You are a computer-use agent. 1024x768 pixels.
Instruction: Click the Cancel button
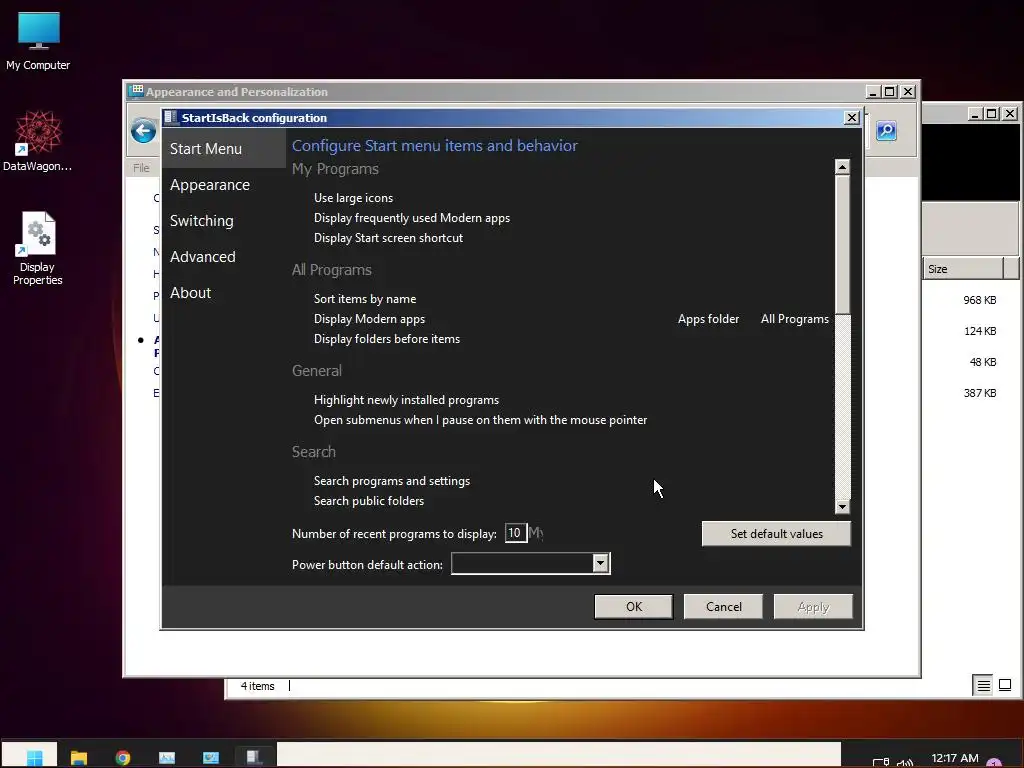(x=723, y=607)
